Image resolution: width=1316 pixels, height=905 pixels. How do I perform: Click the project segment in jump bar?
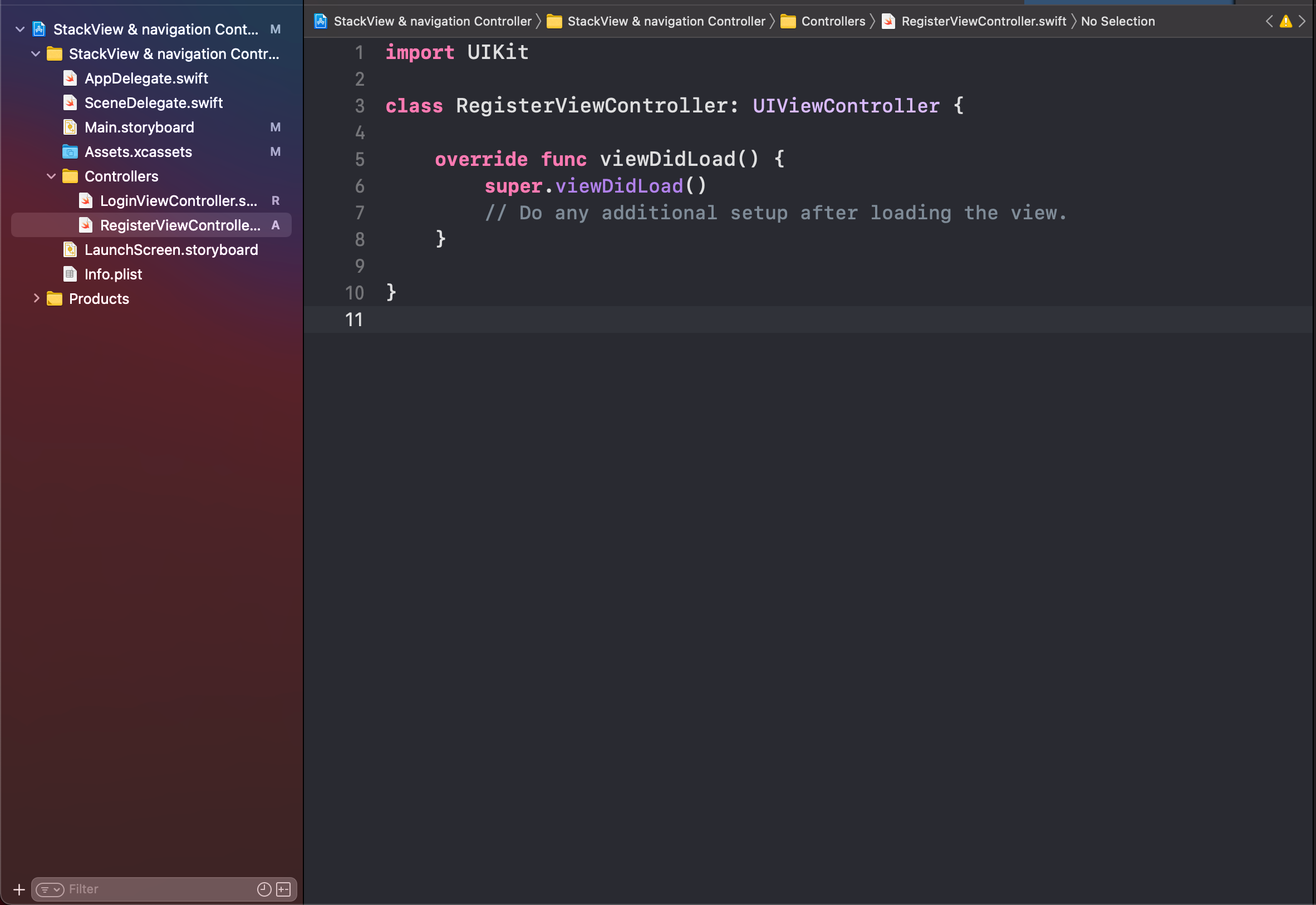[x=433, y=21]
